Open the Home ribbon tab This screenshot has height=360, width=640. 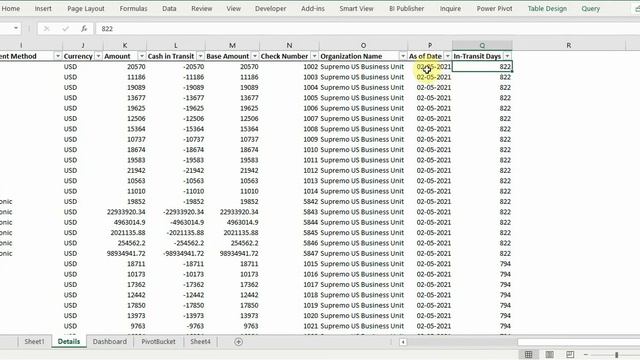11,9
